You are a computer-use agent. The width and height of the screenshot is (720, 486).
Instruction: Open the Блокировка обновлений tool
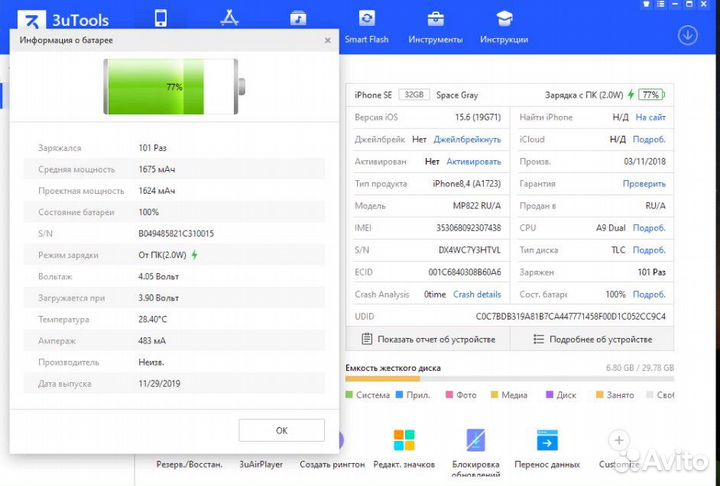[x=476, y=450]
